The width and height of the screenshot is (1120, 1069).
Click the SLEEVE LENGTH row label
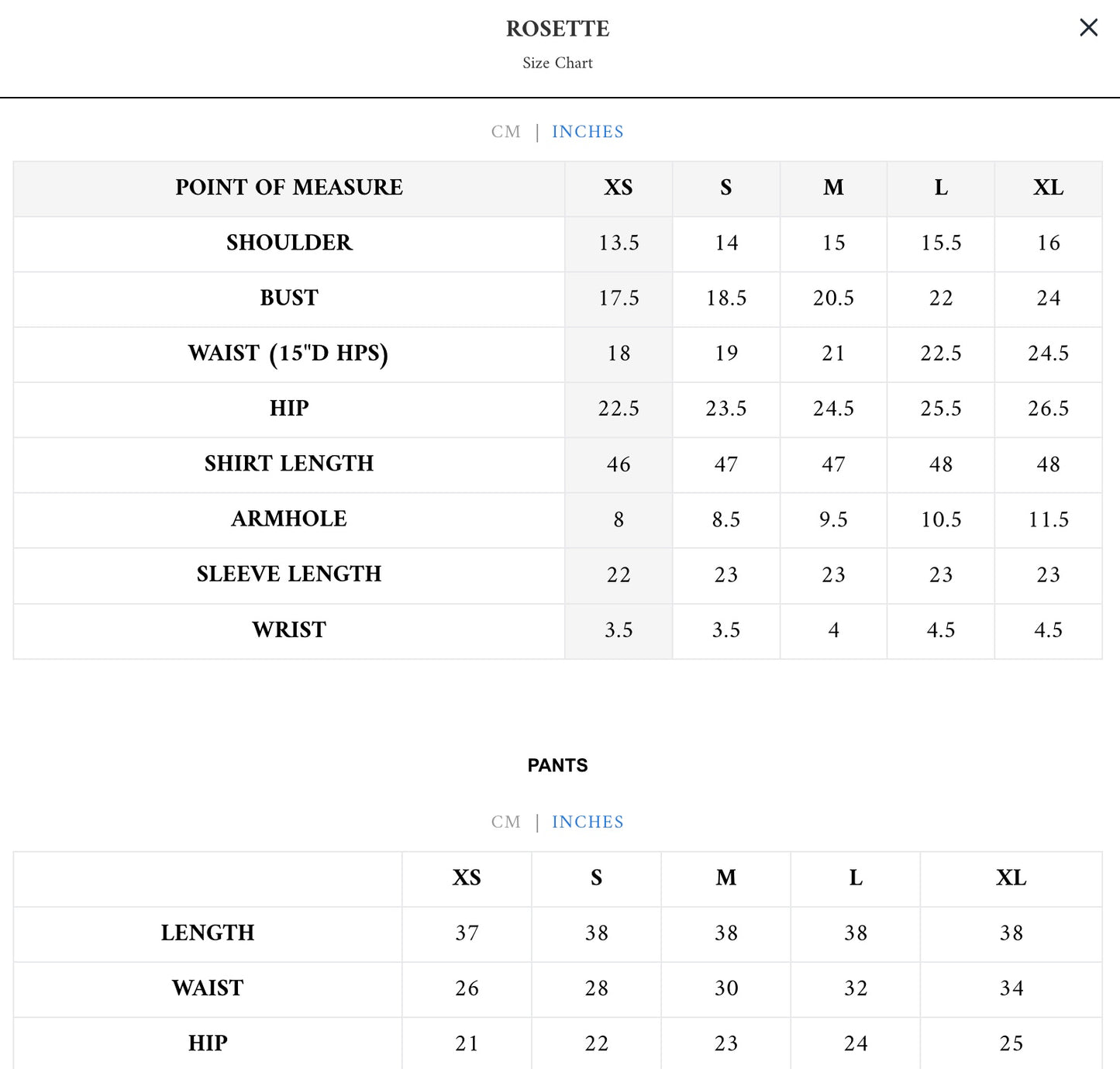click(289, 574)
